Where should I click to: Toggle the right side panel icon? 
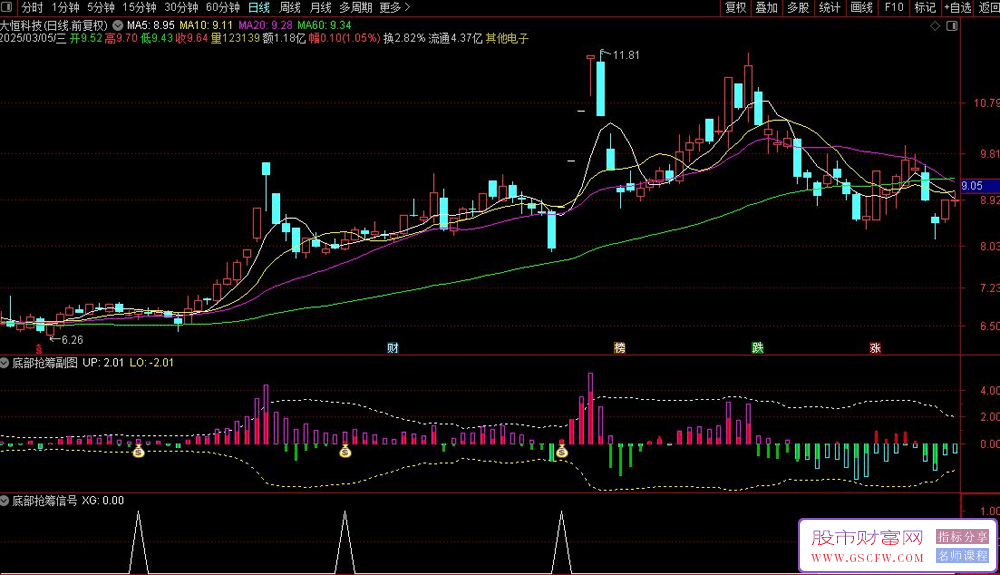(952, 26)
